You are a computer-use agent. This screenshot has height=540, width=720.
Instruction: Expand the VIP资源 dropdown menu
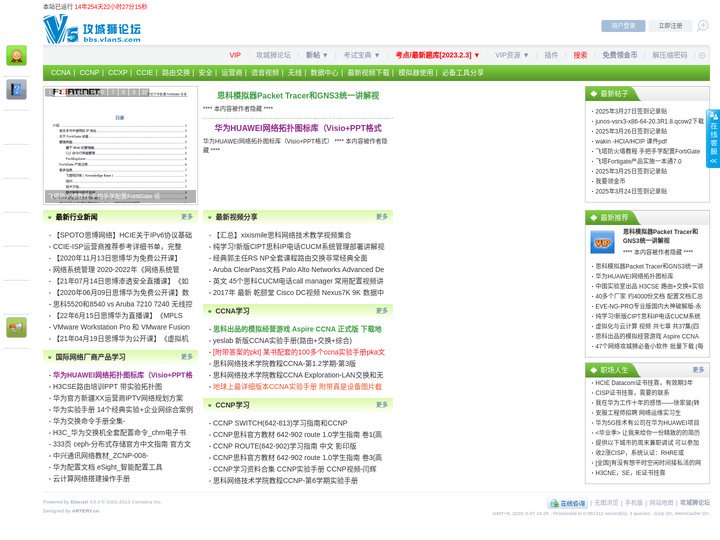pos(512,55)
